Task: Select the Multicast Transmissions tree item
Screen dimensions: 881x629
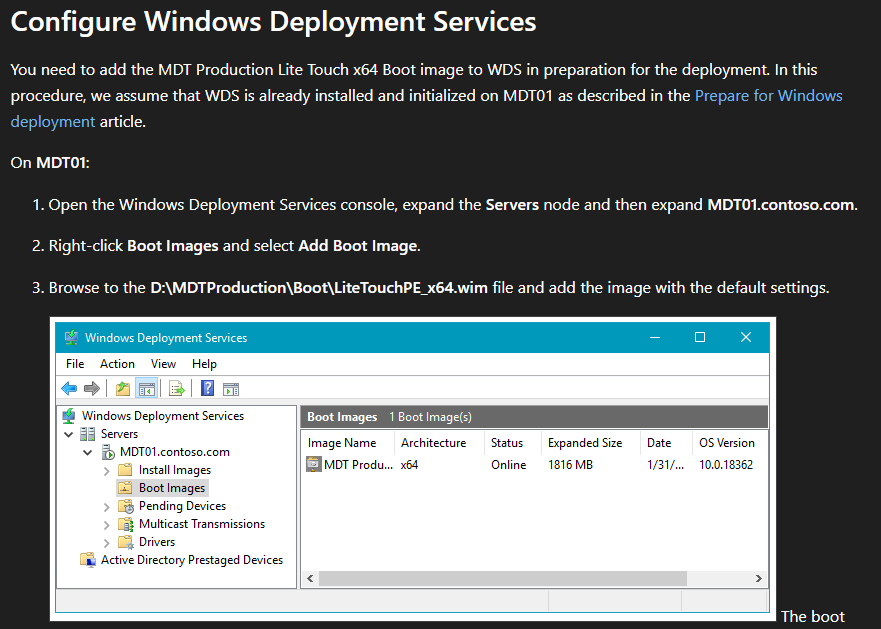Action: [201, 524]
